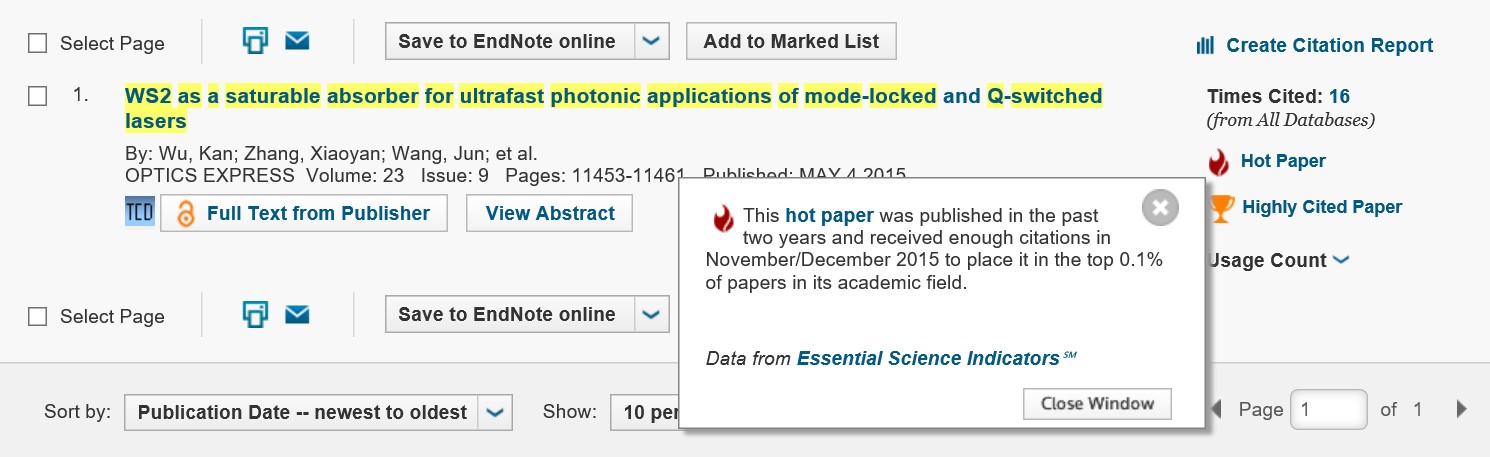
Task: Click the top print icon
Action: coord(256,41)
